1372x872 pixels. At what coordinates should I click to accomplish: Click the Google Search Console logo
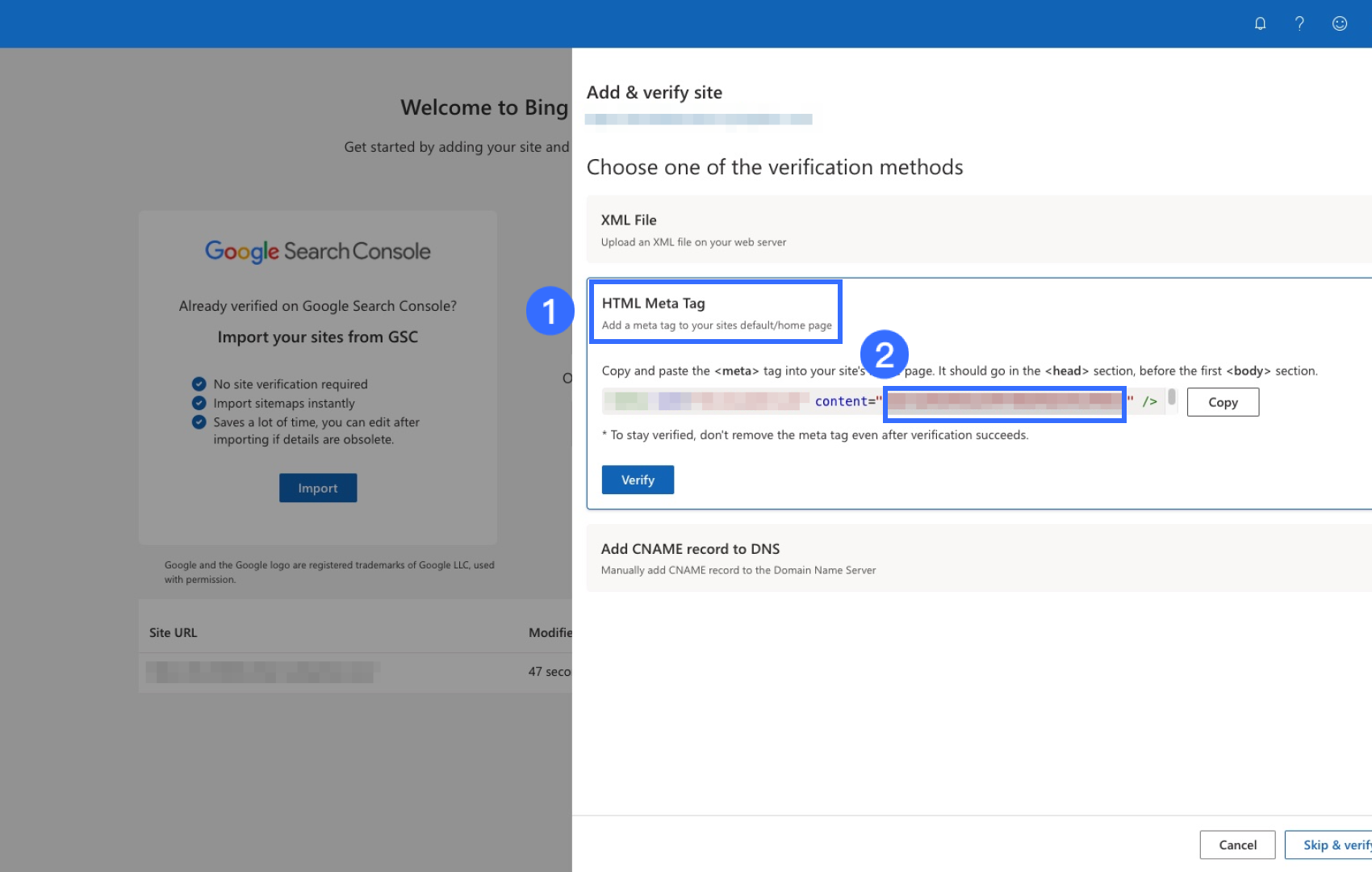317,251
